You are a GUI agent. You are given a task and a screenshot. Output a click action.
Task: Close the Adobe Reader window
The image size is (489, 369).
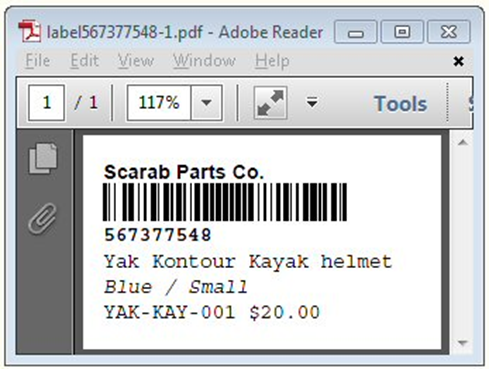[449, 32]
